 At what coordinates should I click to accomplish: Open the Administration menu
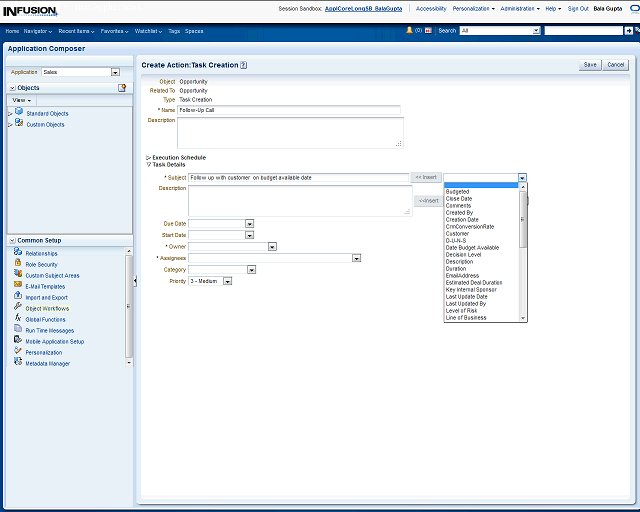[x=519, y=8]
